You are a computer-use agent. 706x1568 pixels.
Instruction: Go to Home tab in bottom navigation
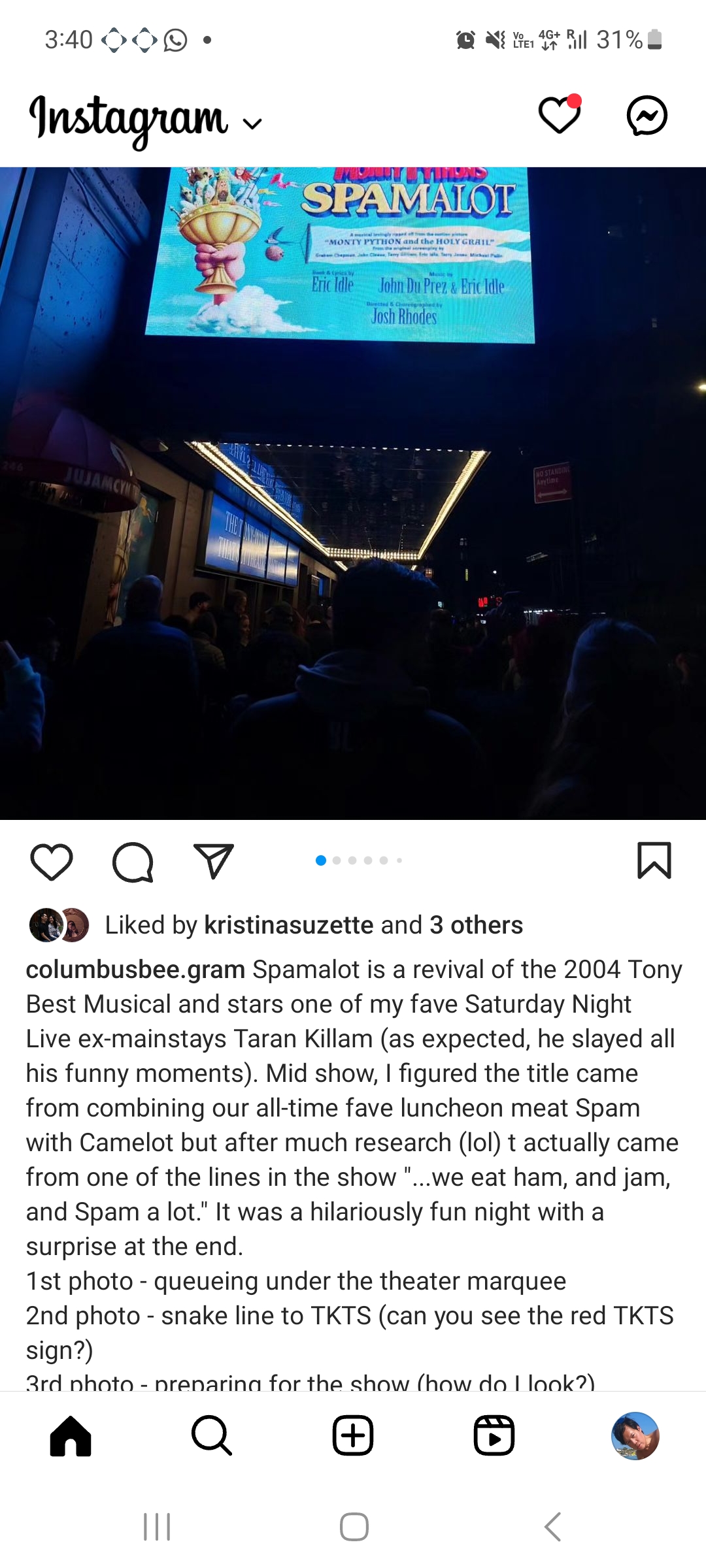pos(71,1435)
